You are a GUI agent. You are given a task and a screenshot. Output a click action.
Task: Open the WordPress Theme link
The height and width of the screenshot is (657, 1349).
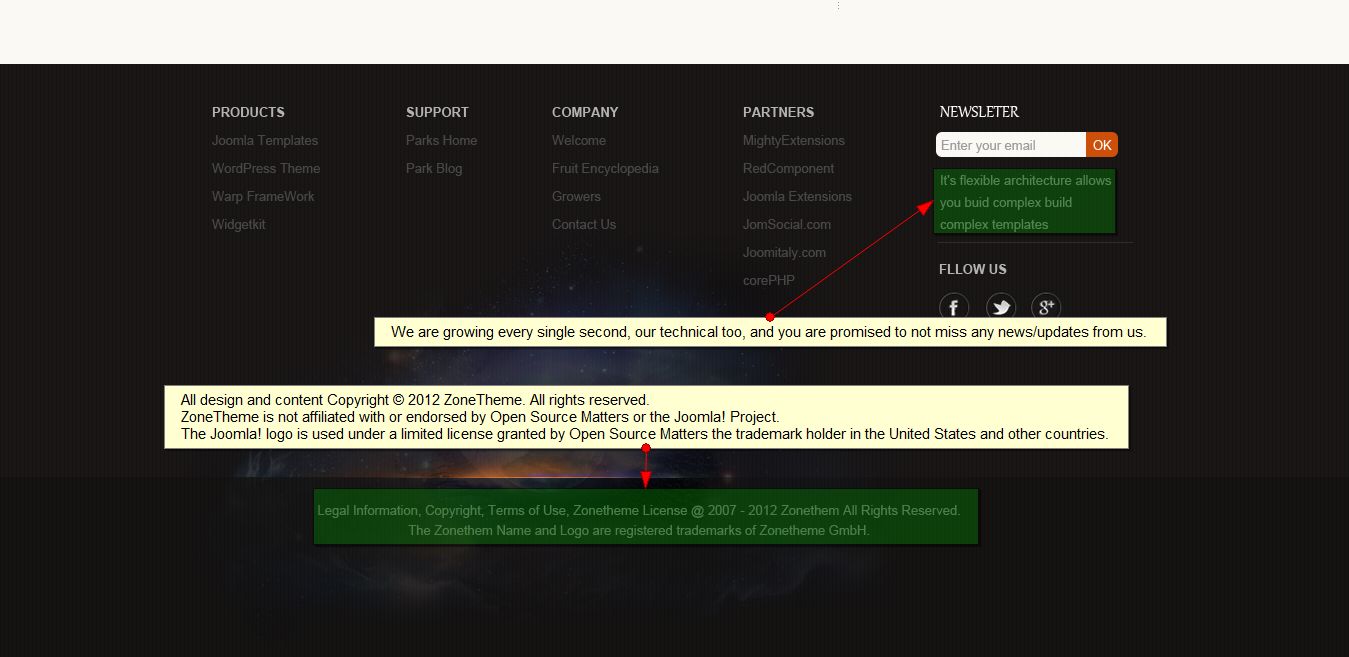pyautogui.click(x=266, y=169)
